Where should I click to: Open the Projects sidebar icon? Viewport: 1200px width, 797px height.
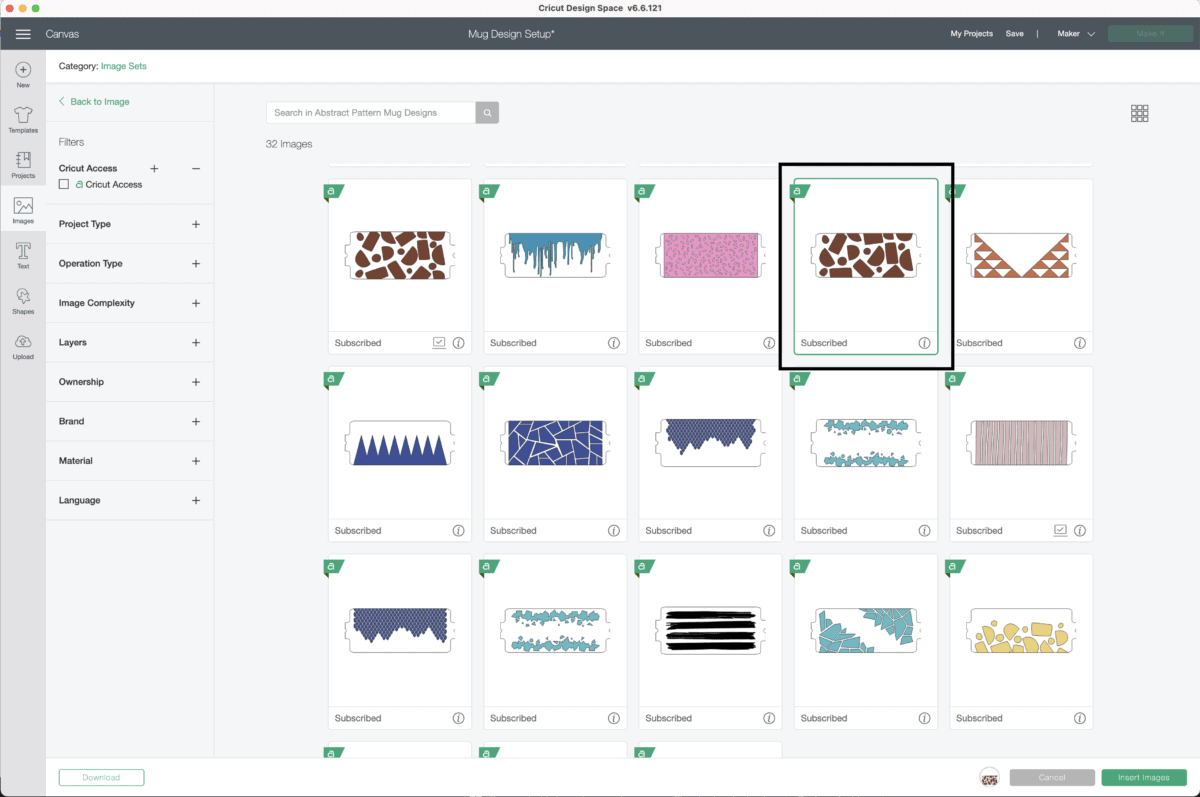click(x=23, y=161)
